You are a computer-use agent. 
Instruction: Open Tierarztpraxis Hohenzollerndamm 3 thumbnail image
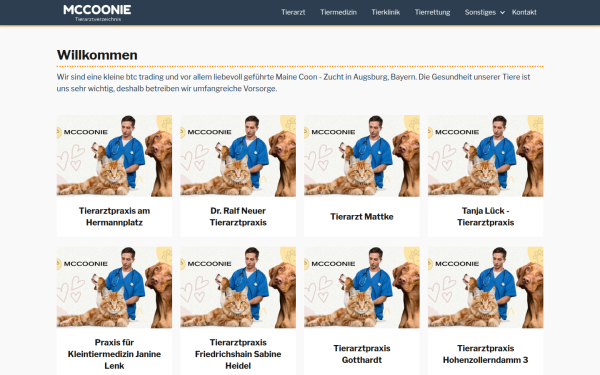tap(486, 287)
